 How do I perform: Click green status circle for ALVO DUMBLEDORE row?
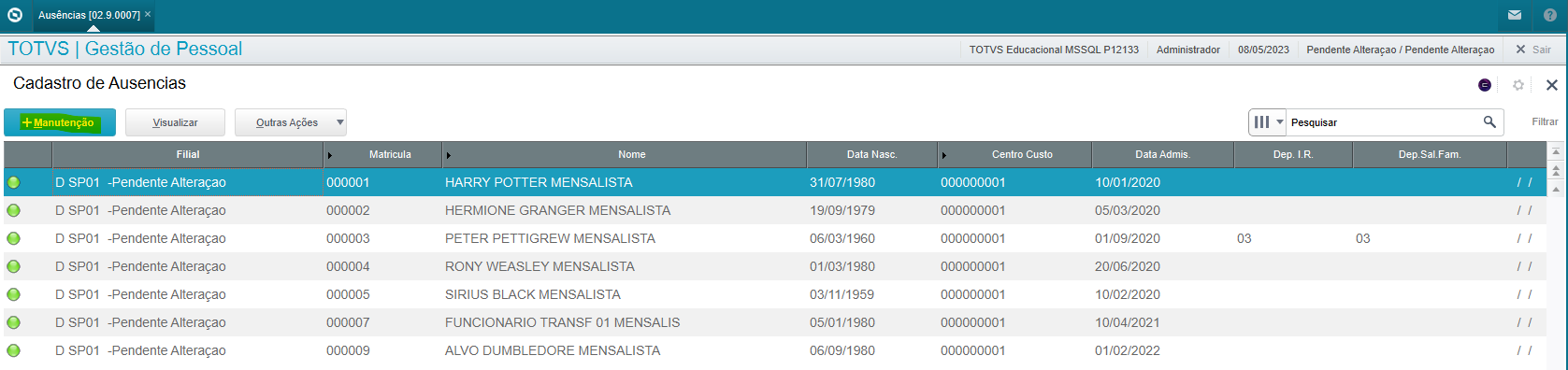[13, 350]
